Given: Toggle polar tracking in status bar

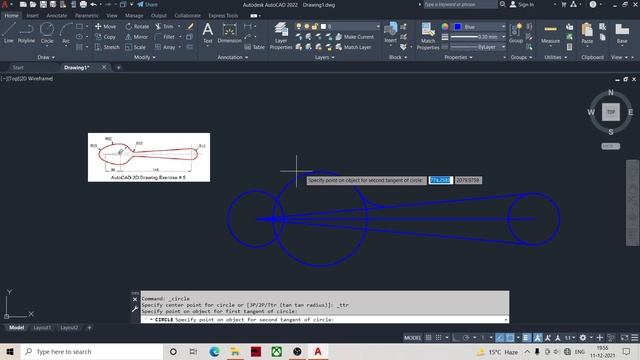Looking at the screenshot, I should 466,338.
